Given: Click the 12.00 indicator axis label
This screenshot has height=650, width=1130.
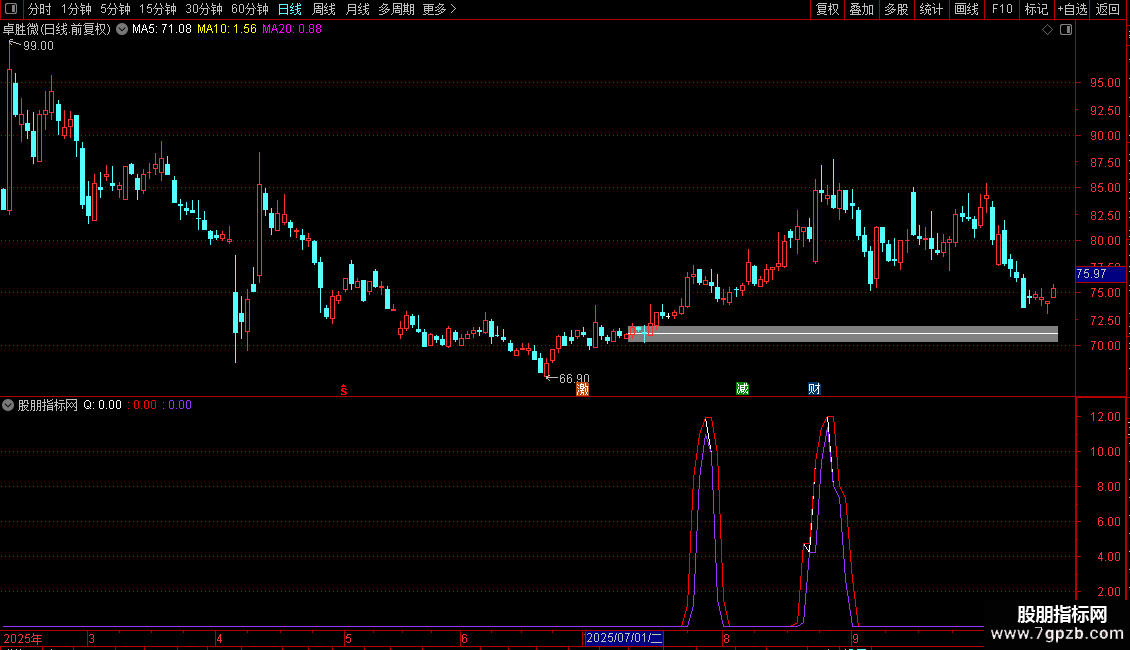Looking at the screenshot, I should [x=1105, y=417].
